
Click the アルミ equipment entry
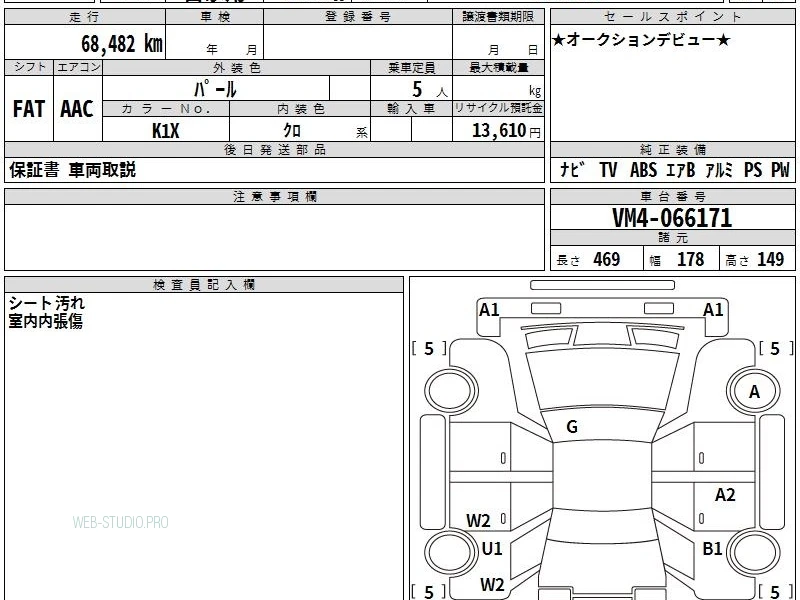[x=719, y=170]
